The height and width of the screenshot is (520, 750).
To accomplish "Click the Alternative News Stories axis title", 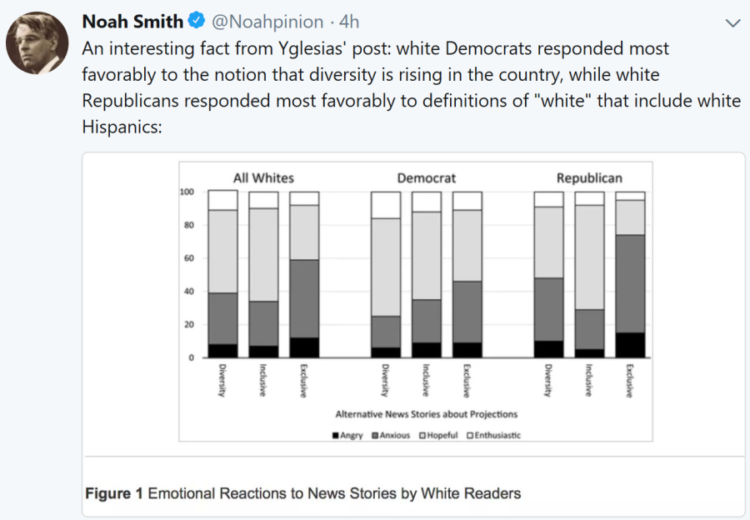I will coord(426,414).
